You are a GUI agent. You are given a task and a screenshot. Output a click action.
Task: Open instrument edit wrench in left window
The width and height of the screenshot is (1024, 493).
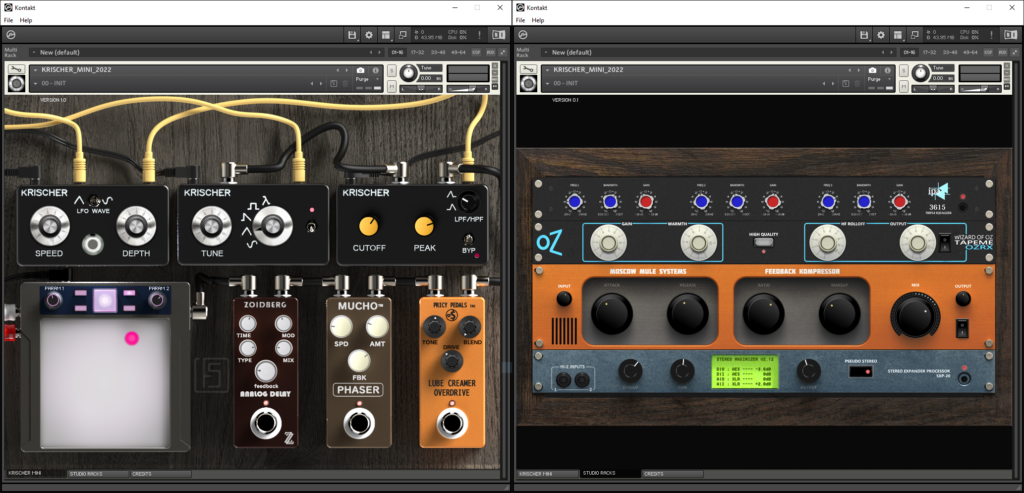pos(16,69)
